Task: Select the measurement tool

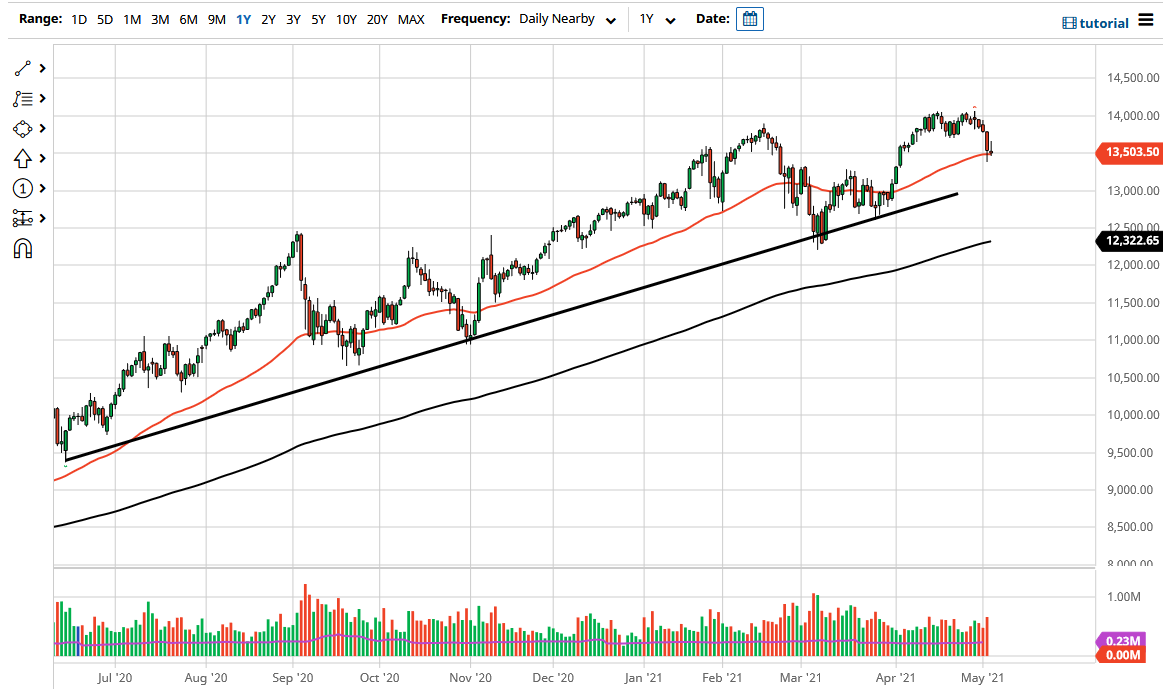Action: (x=20, y=218)
